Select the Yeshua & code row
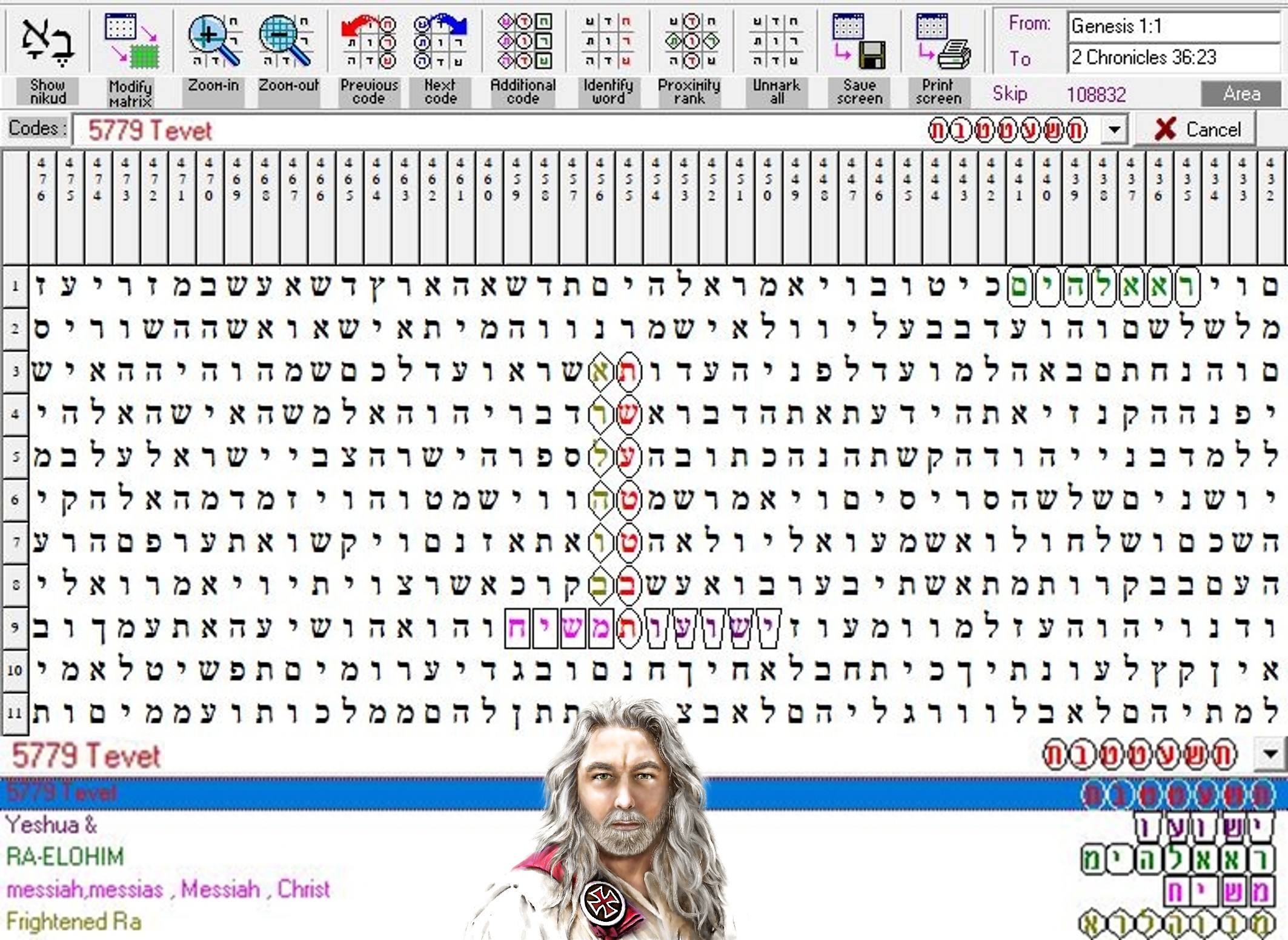Image resolution: width=1288 pixels, height=940 pixels. click(x=51, y=825)
